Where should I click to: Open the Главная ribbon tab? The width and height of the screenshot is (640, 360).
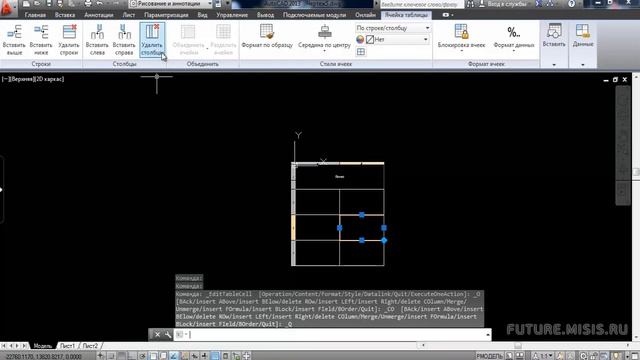(x=35, y=15)
